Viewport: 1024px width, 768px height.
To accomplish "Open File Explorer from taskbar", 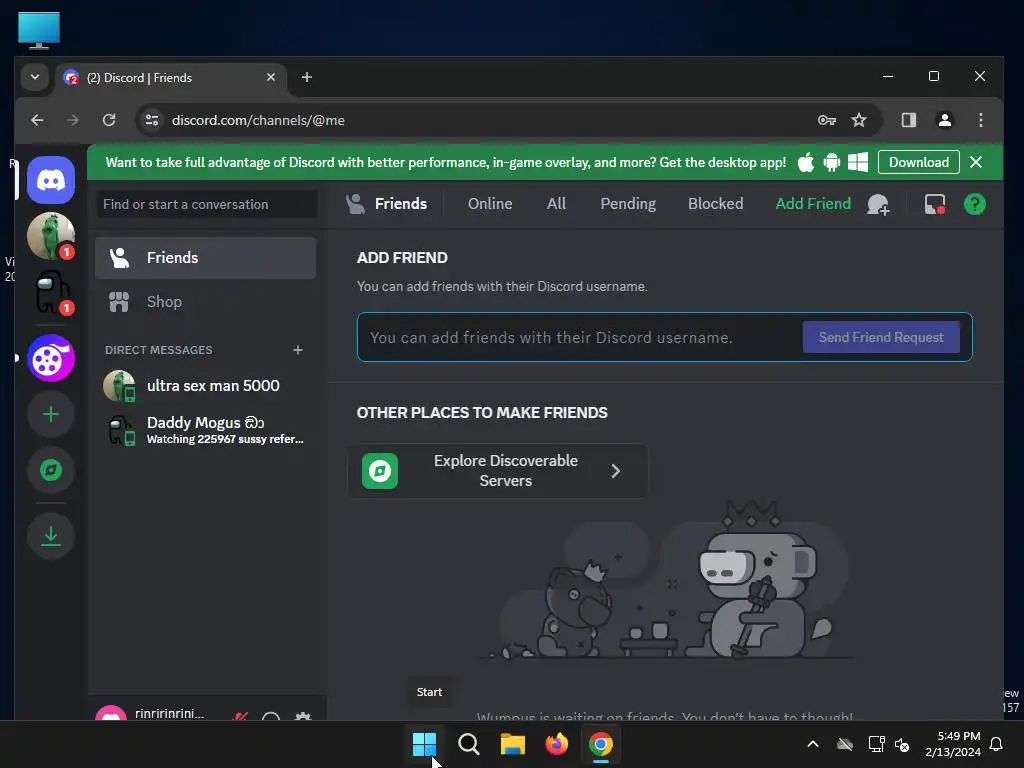I will coord(513,744).
